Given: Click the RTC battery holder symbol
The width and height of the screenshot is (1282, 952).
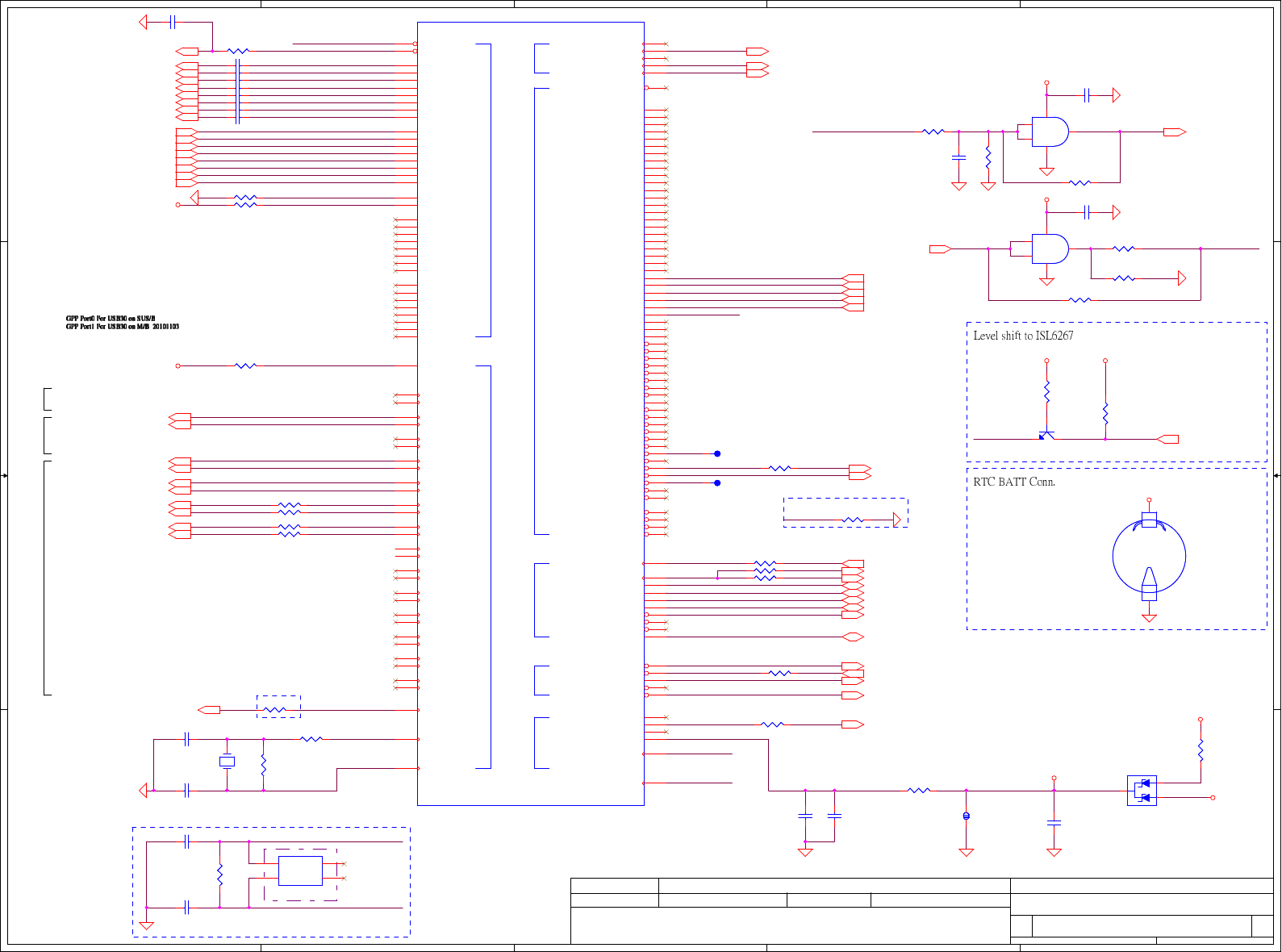Looking at the screenshot, I should (1149, 557).
